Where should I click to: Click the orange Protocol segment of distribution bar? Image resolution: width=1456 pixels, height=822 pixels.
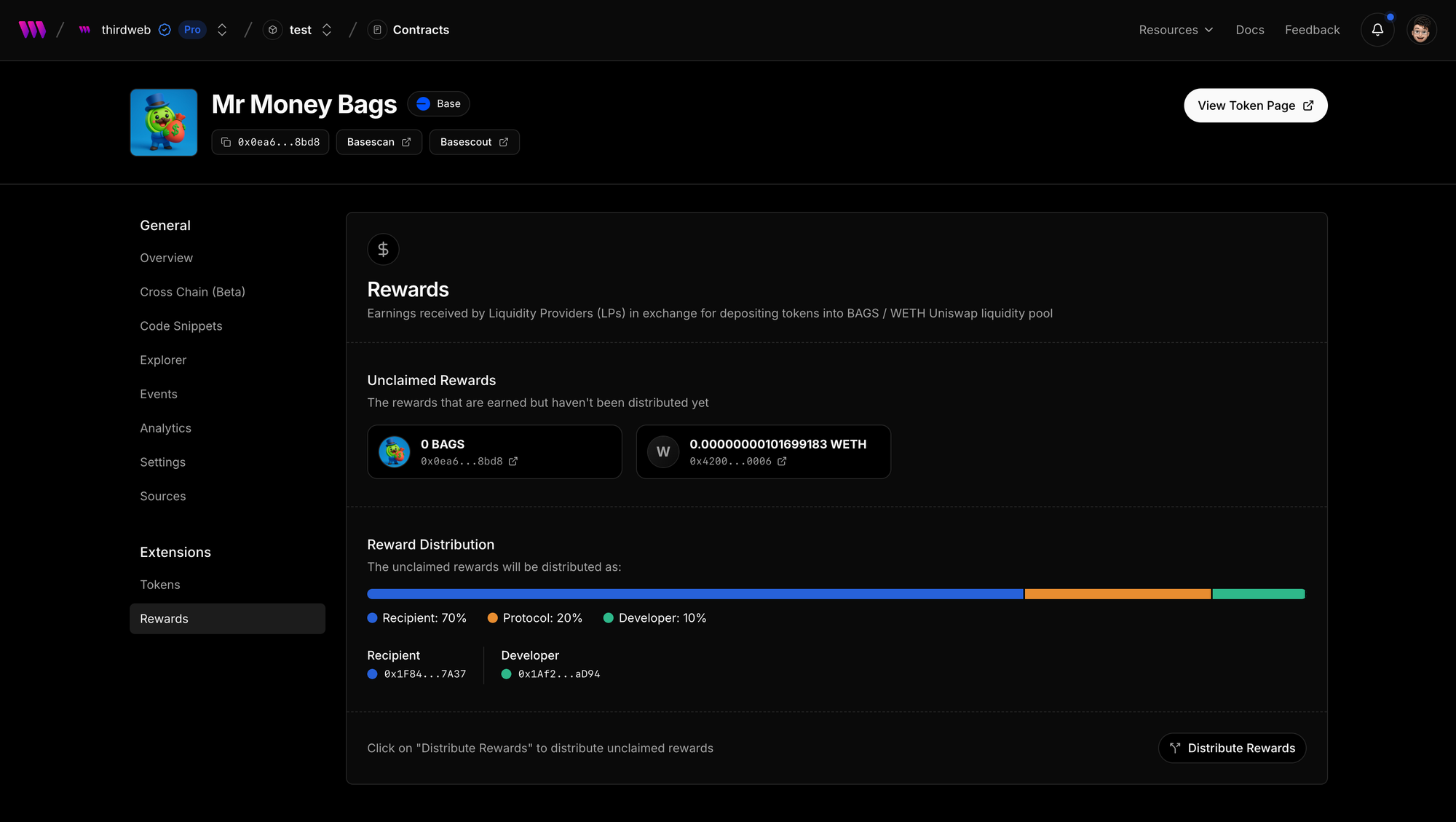click(x=1117, y=594)
